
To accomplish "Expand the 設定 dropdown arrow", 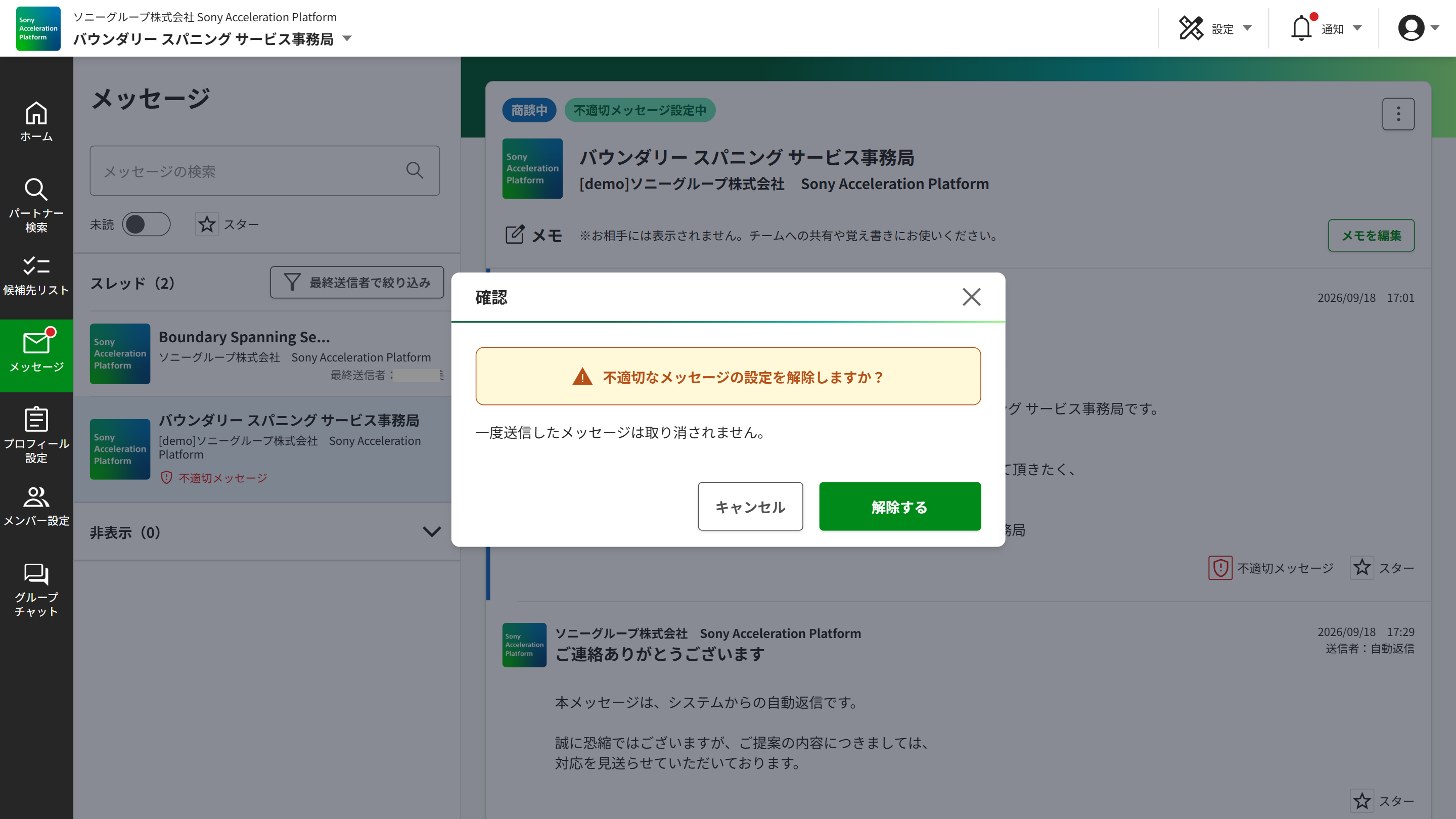I will tap(1247, 28).
